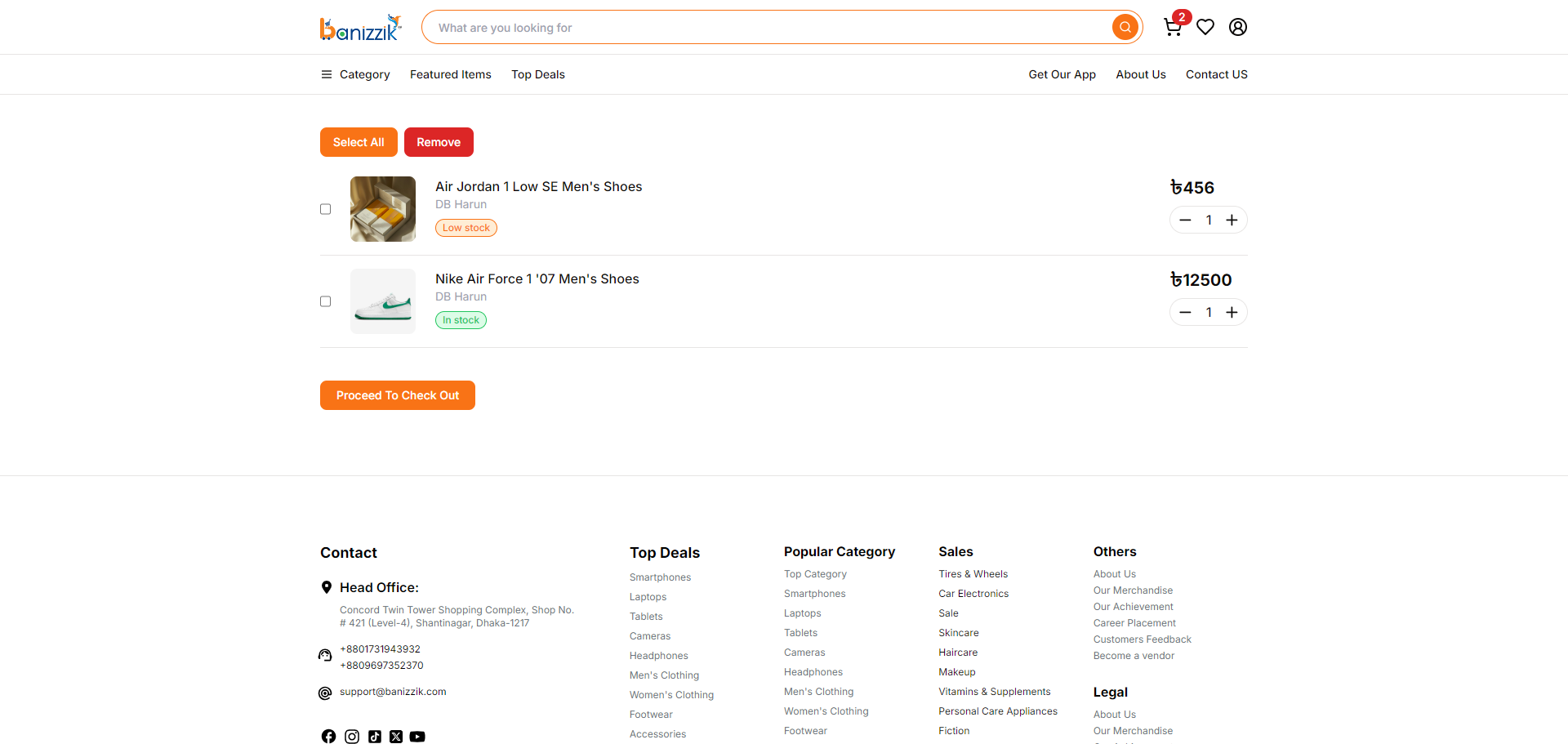Open Tires & Wheels sales link
Viewport: 1568px width, 744px height.
click(973, 574)
